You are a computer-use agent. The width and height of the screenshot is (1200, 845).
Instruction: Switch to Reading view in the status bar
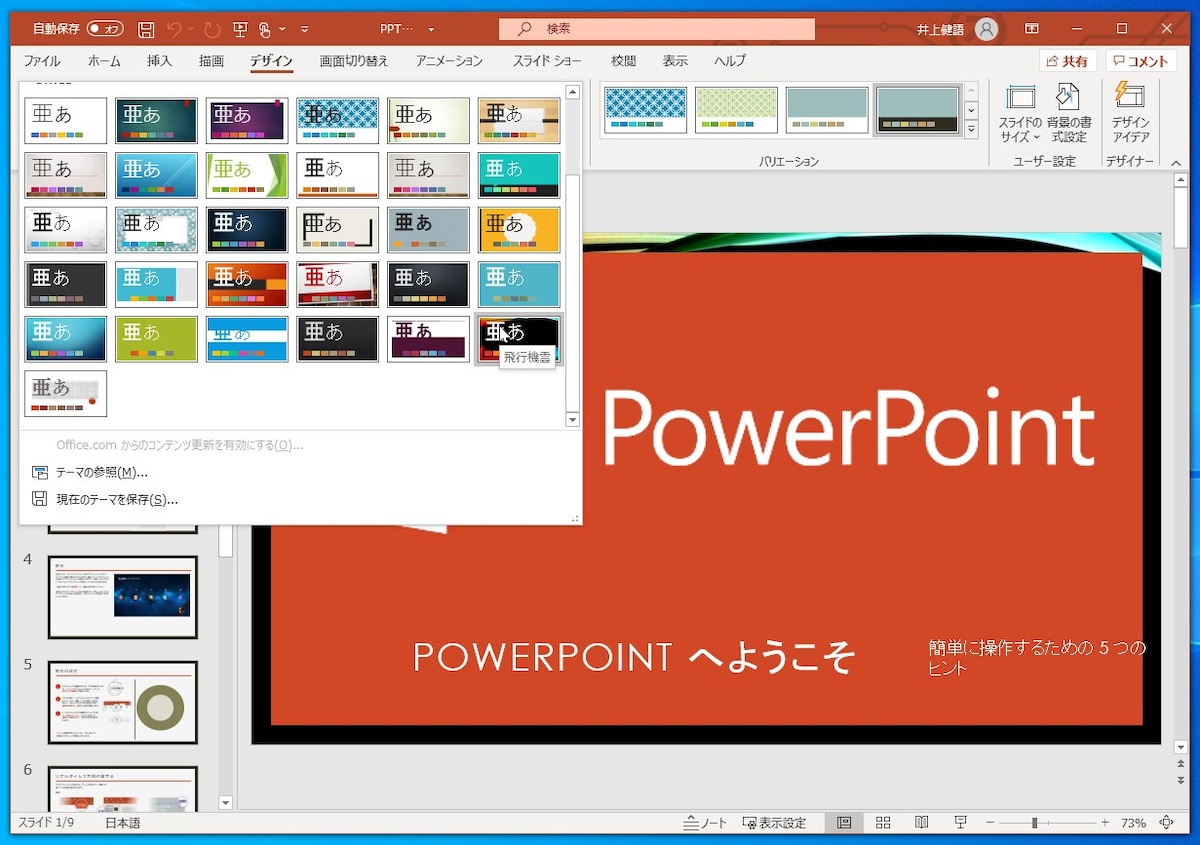point(921,822)
